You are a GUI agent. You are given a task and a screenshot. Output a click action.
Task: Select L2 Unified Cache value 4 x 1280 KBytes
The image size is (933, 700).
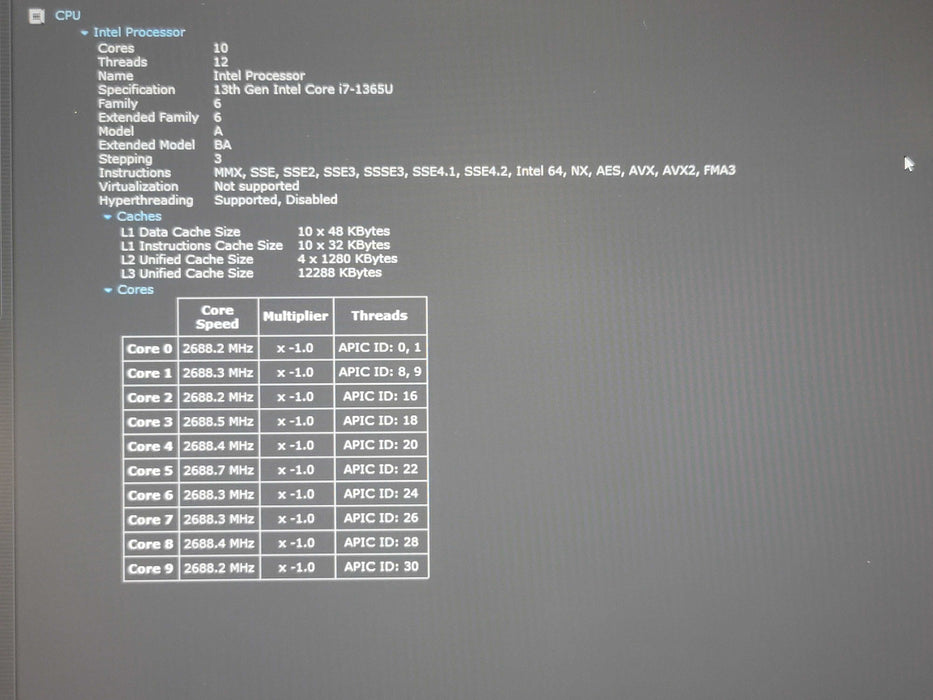347,258
